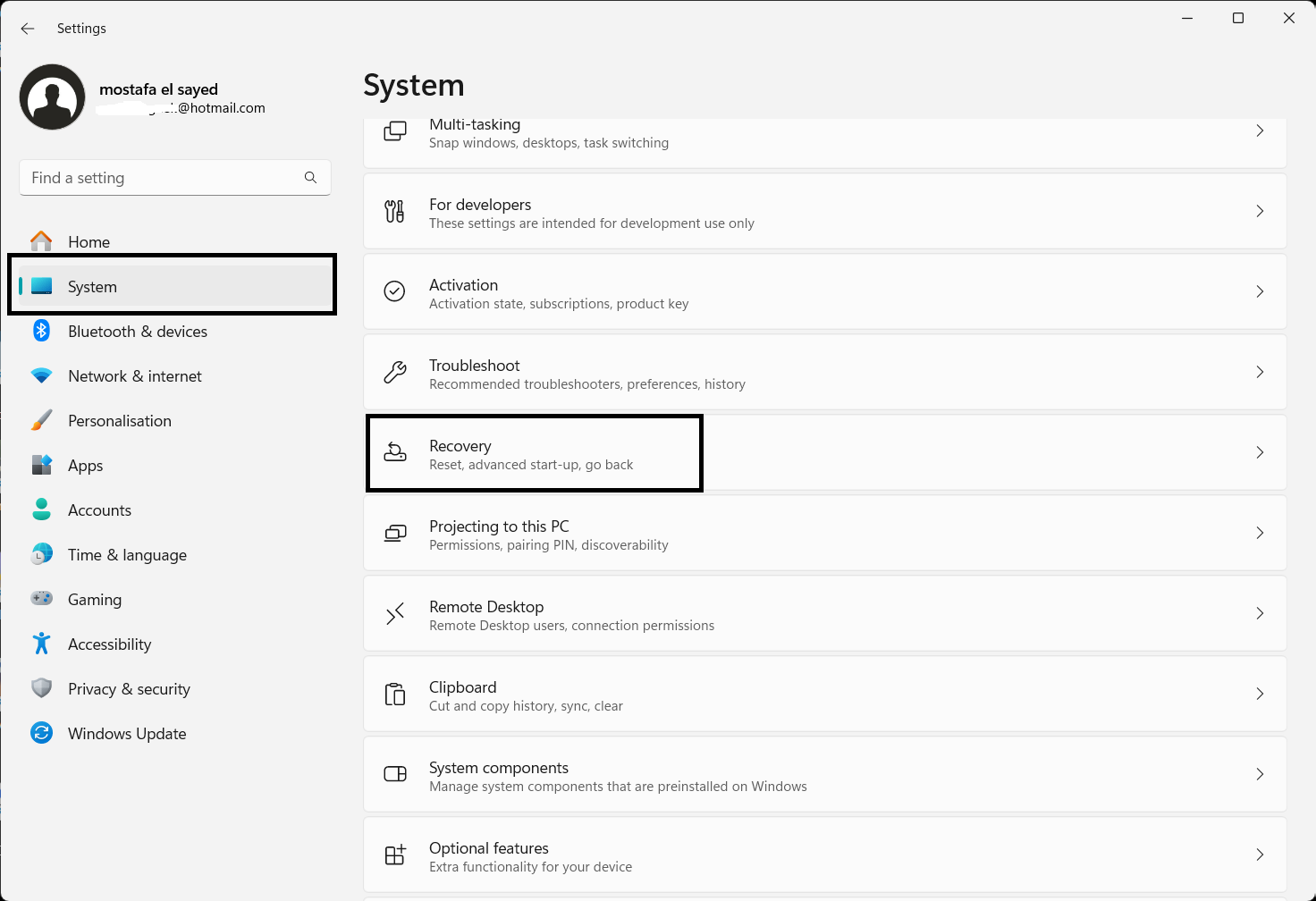Image resolution: width=1316 pixels, height=901 pixels.
Task: Click the back arrow button
Action: (x=28, y=29)
